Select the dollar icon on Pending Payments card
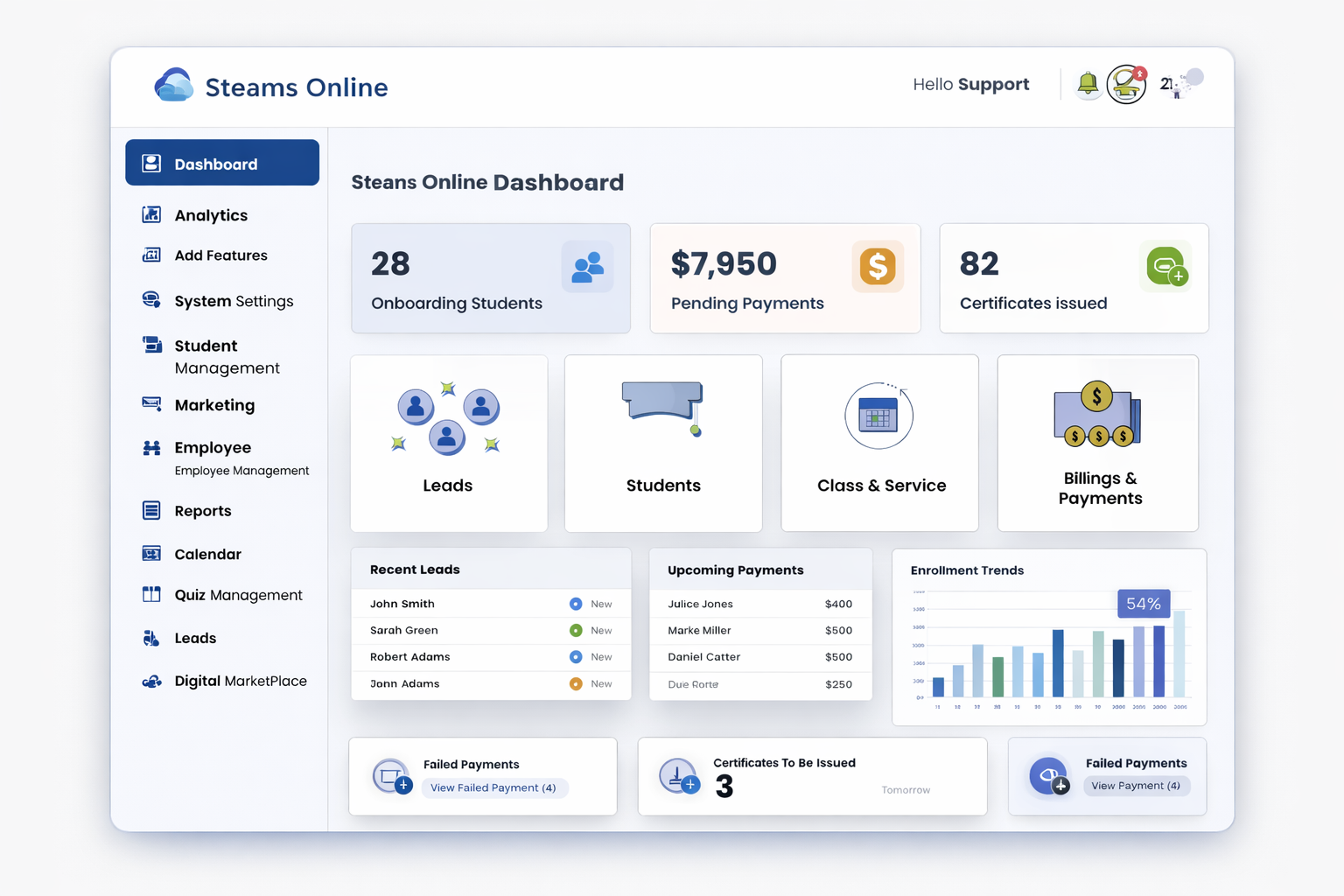 point(878,266)
